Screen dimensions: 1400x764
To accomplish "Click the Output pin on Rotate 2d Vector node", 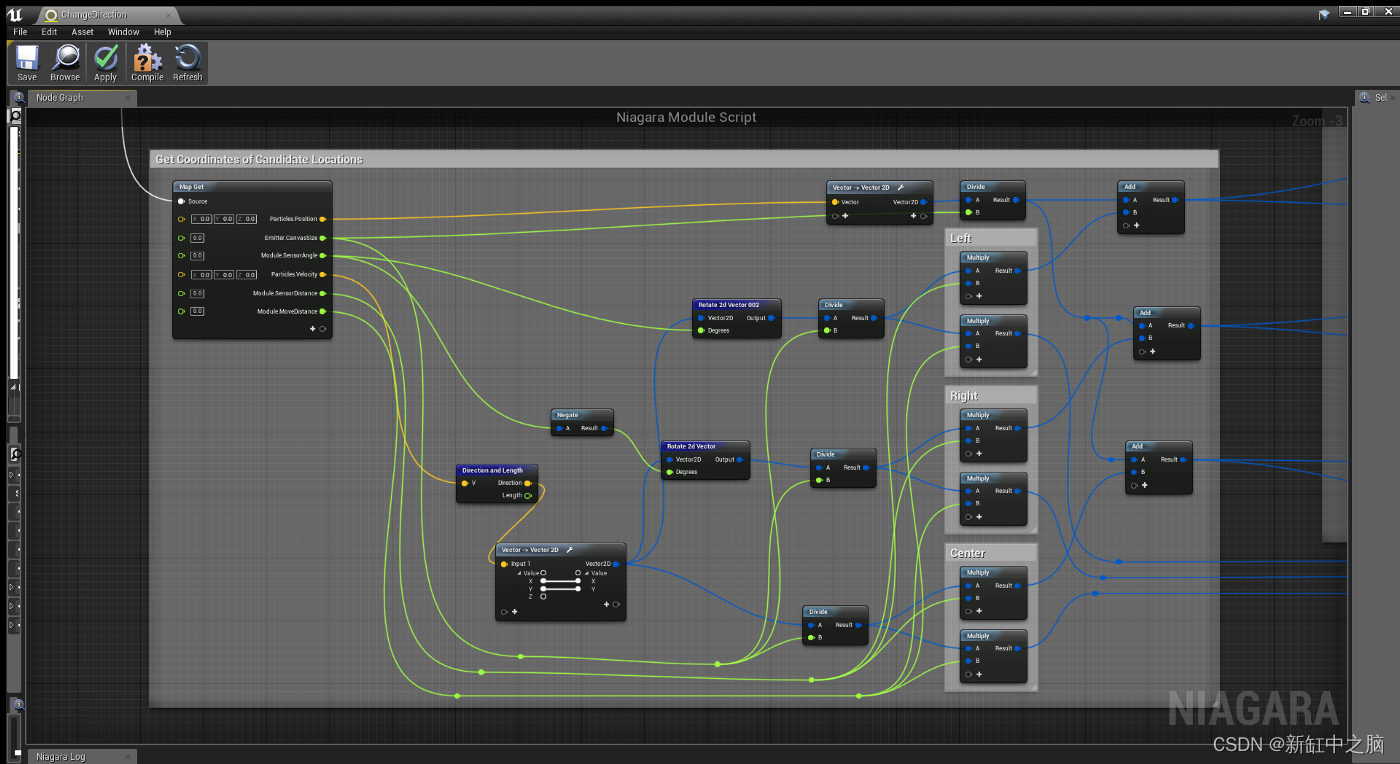I will (741, 460).
